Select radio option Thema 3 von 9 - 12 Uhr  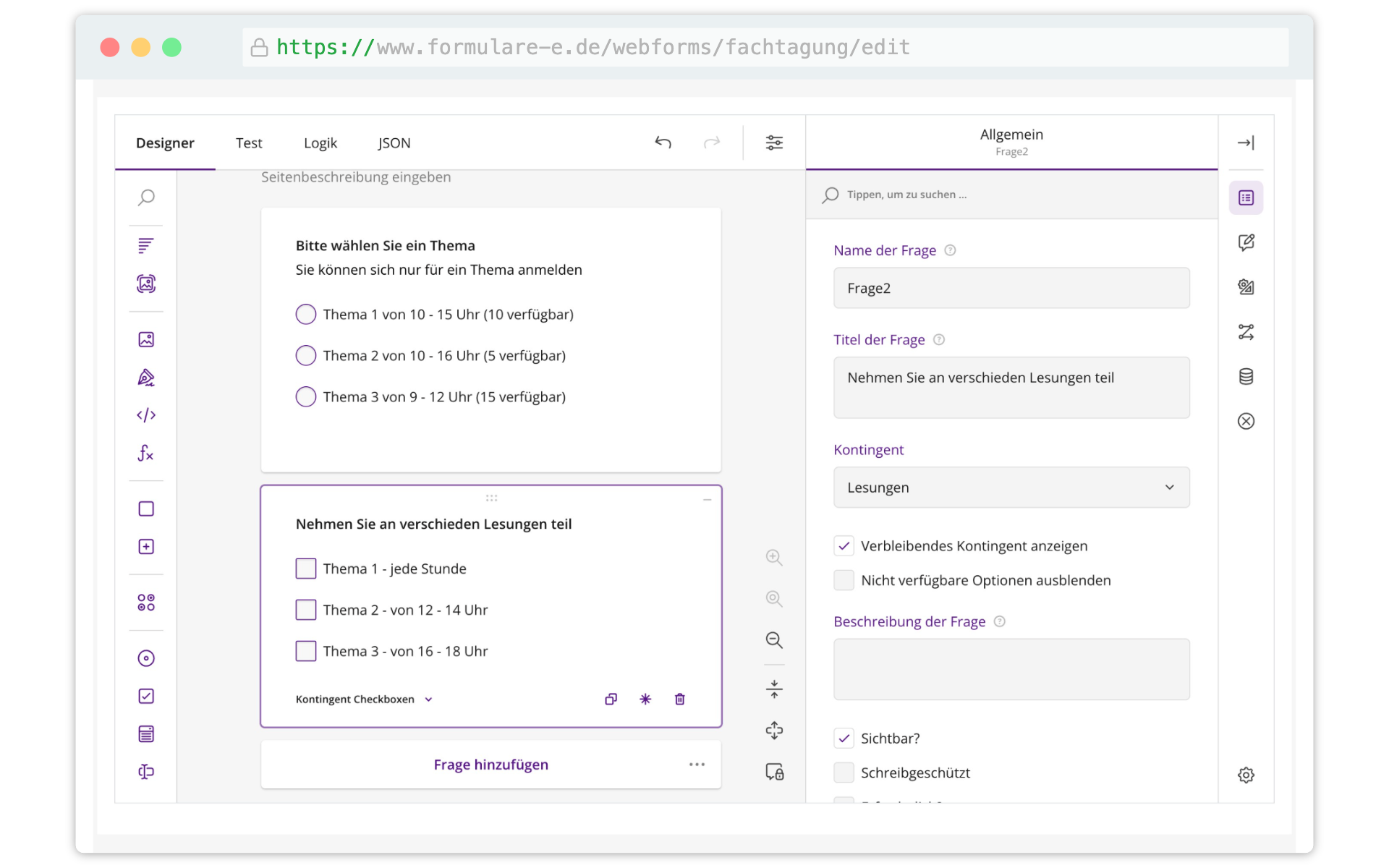click(x=306, y=396)
